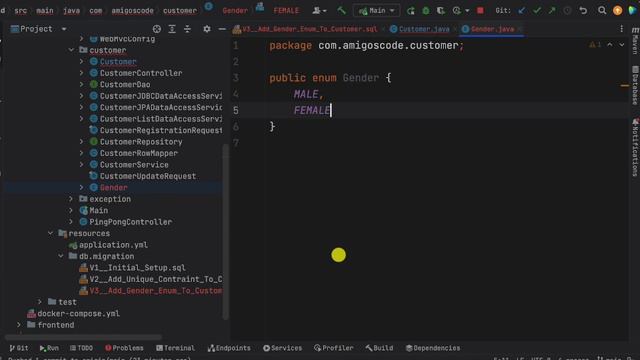Open the Endpoints tool window tab
This screenshot has width=640, height=360.
click(x=229, y=348)
